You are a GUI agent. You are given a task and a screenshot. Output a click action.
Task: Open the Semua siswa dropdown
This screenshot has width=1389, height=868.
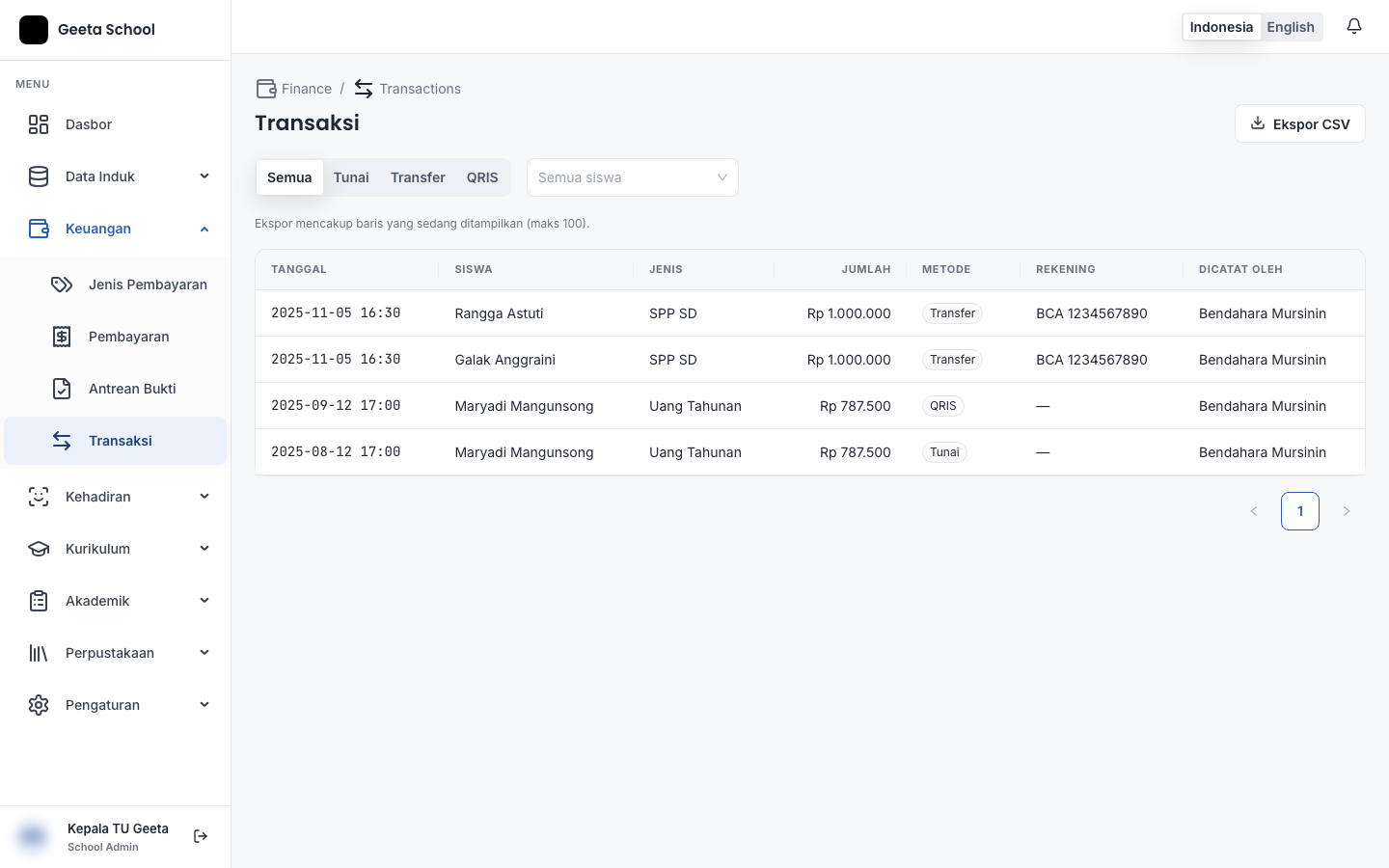633,177
